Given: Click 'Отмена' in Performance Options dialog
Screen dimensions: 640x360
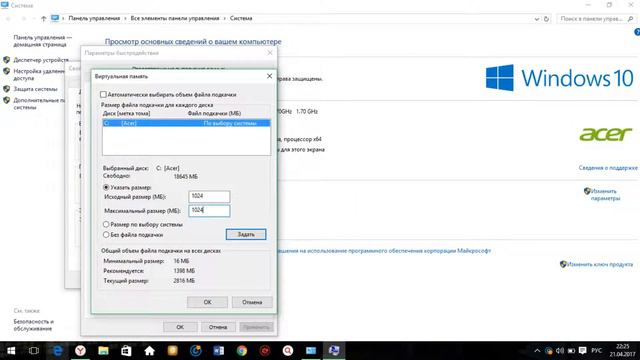Looking at the screenshot, I should (218, 327).
